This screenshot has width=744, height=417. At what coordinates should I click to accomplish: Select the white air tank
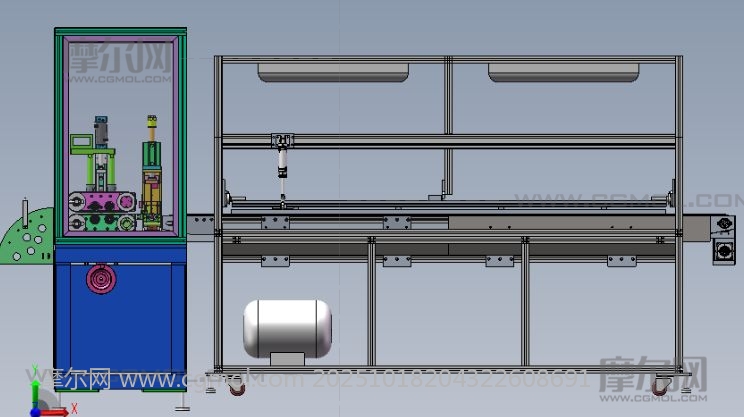[287, 326]
